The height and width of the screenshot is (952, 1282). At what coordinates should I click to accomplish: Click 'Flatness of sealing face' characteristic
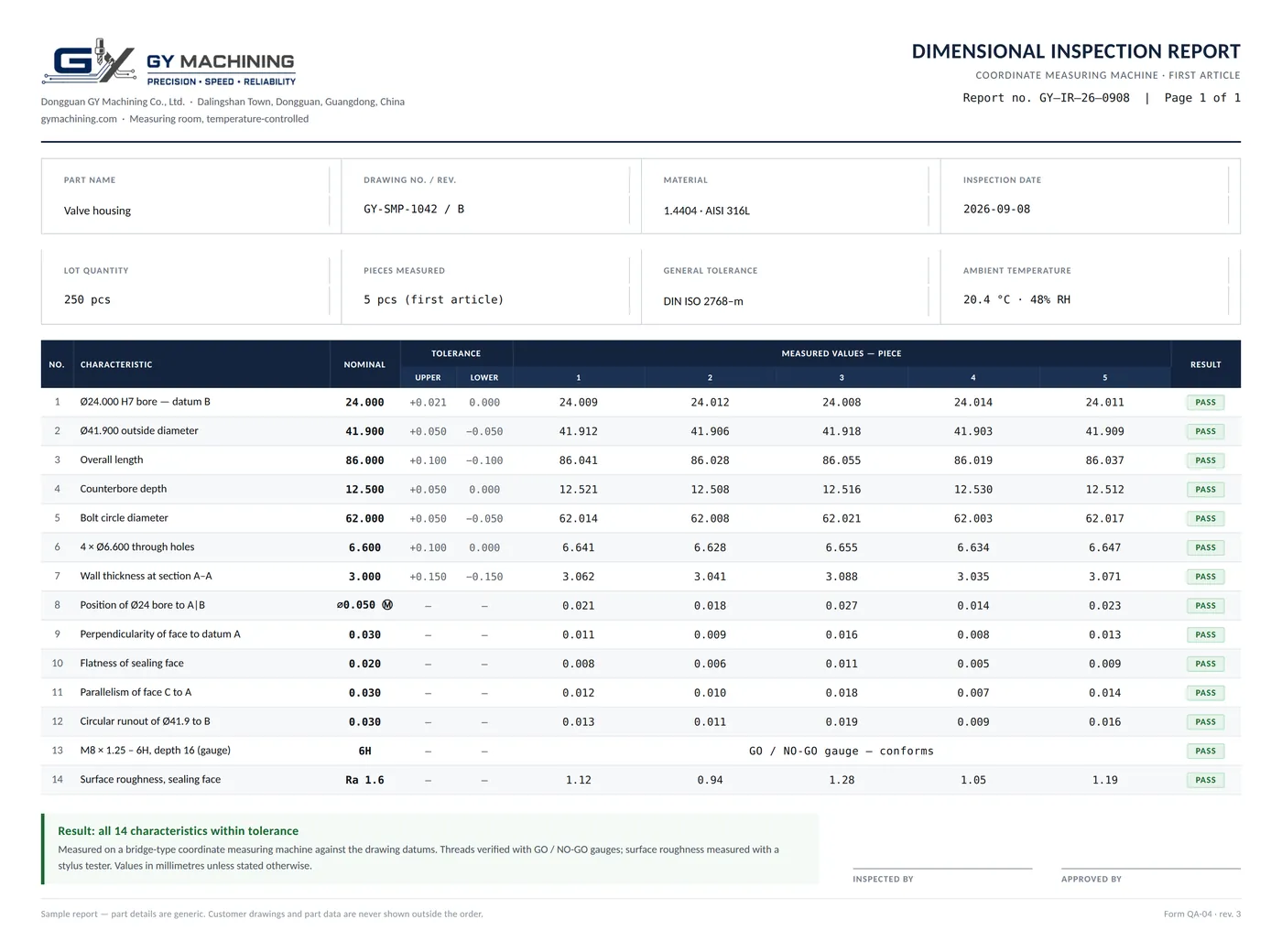pos(132,663)
